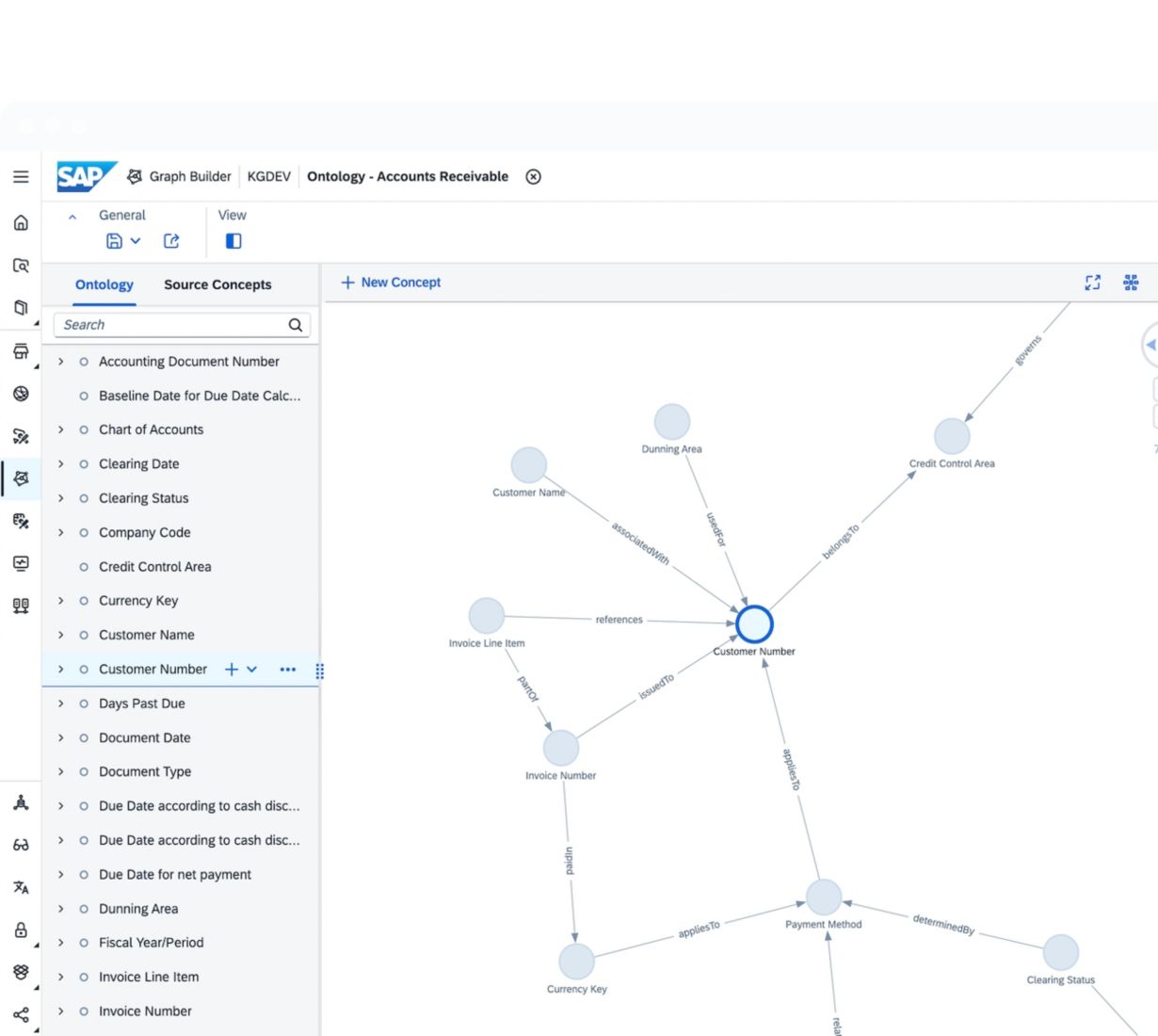Open the hamburger navigation menu
Screen dimensions: 1158x1036
tap(21, 177)
